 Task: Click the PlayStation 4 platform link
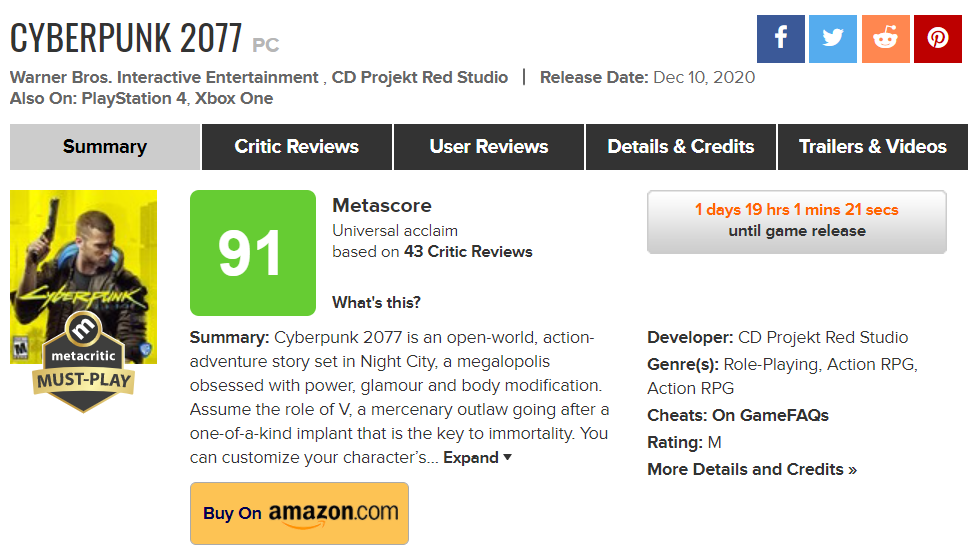point(133,98)
